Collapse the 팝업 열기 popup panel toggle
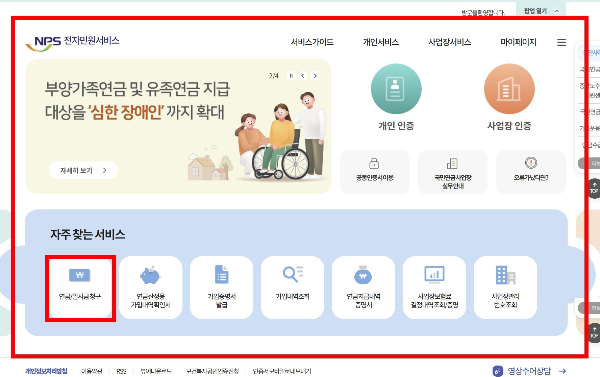The image size is (600, 377). 541,11
